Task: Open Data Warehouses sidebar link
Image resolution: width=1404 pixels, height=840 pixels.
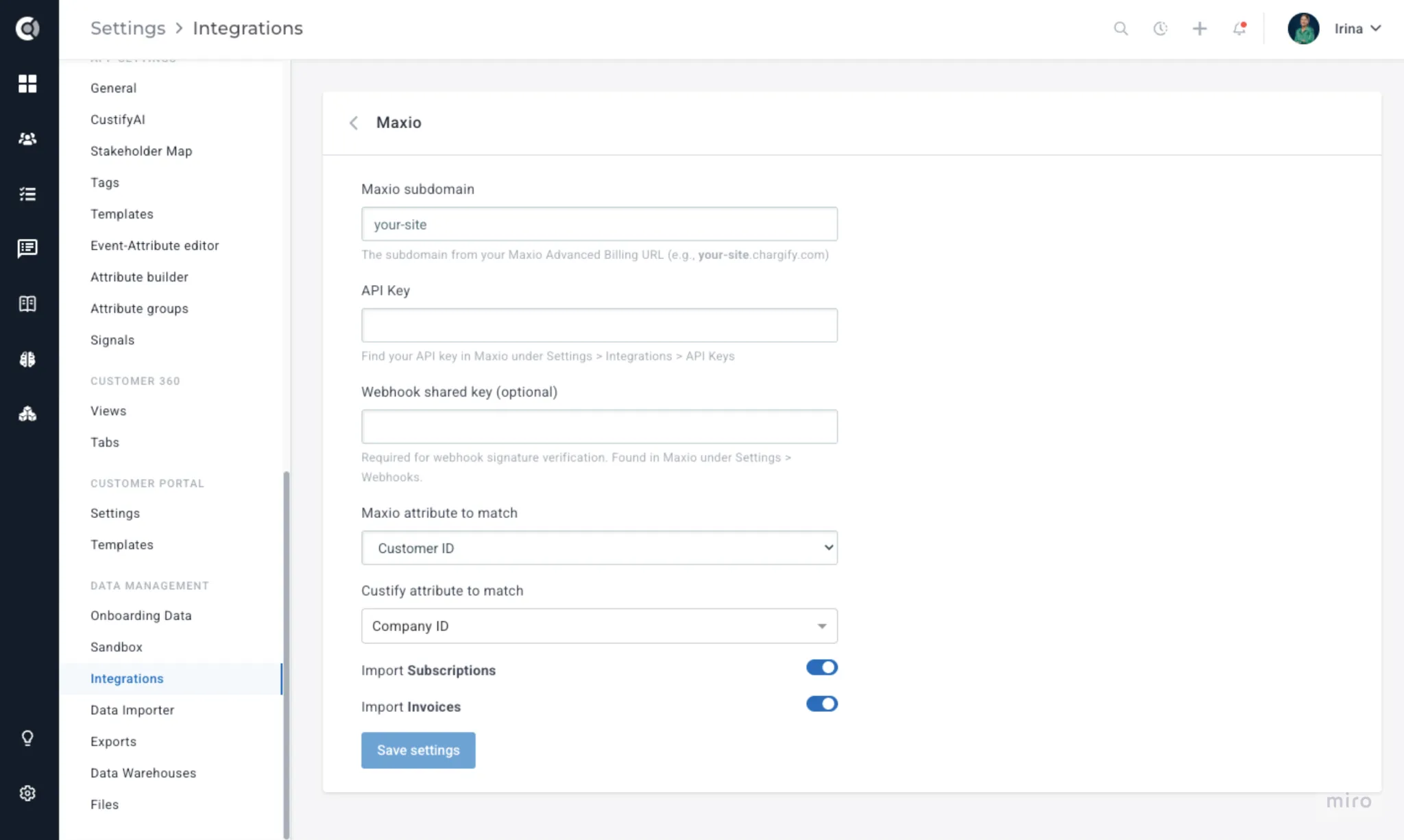Action: coord(143,773)
